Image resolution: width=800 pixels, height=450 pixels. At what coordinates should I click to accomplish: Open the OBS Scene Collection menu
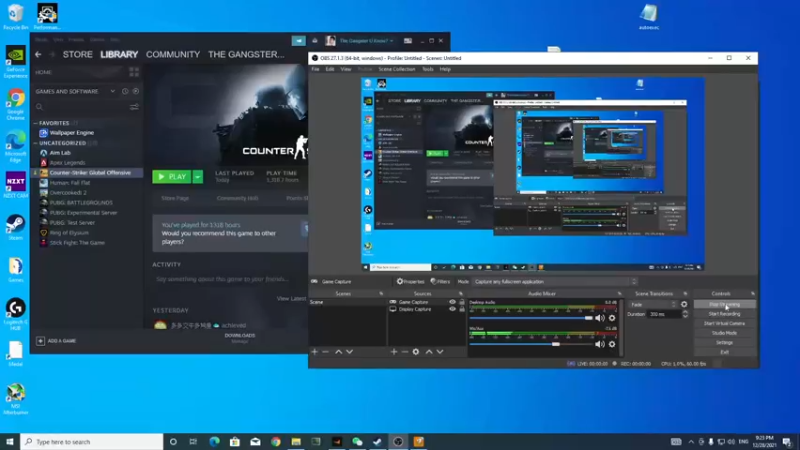click(397, 69)
